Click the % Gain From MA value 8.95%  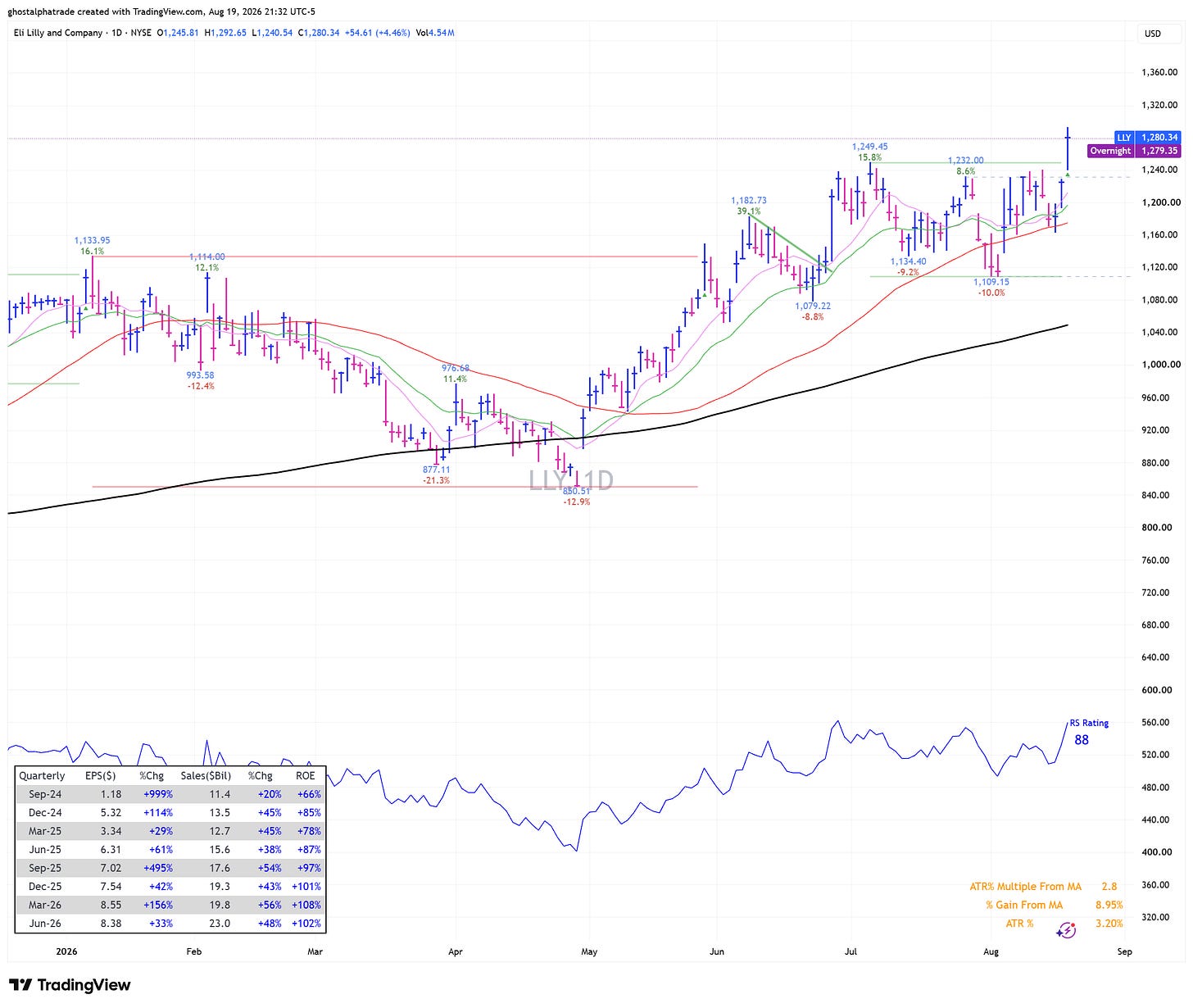point(1109,905)
